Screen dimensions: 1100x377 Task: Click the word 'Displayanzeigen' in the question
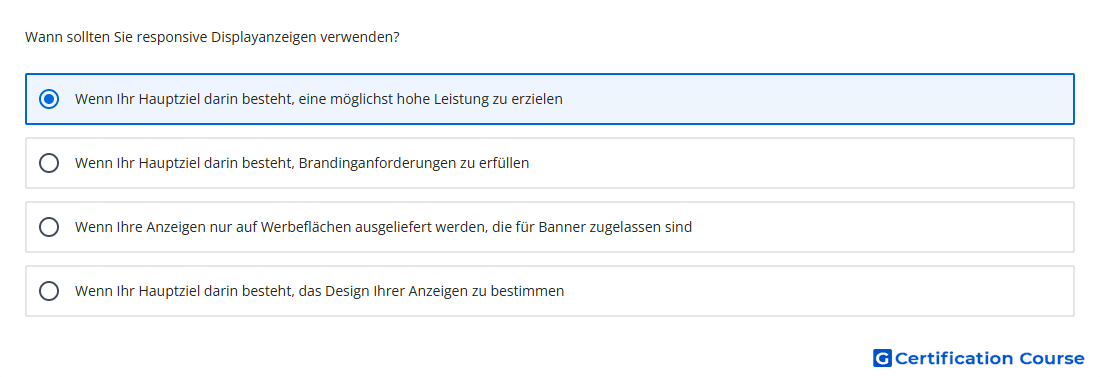pos(264,37)
